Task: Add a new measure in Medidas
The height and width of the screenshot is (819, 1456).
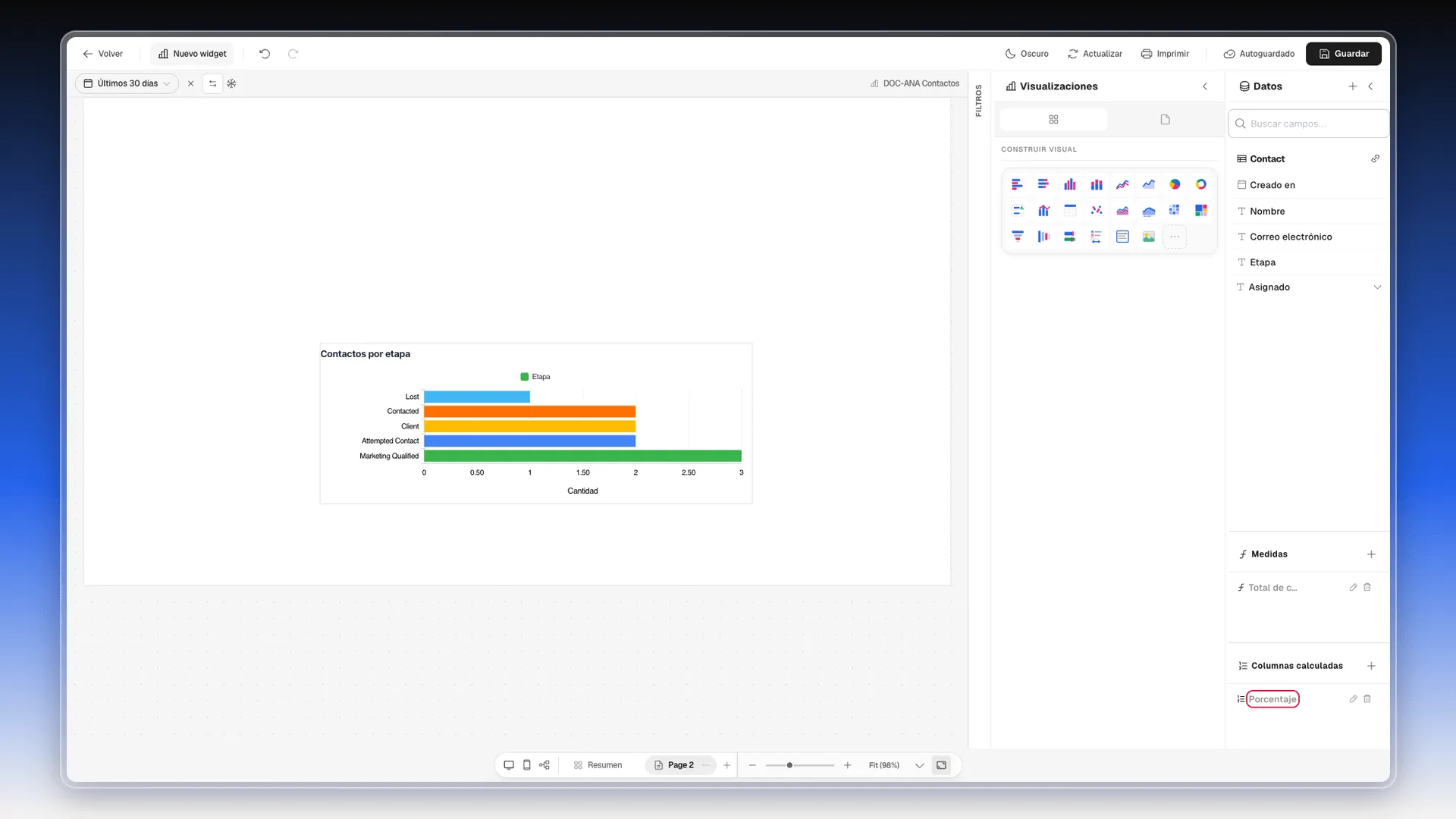Action: pyautogui.click(x=1371, y=554)
